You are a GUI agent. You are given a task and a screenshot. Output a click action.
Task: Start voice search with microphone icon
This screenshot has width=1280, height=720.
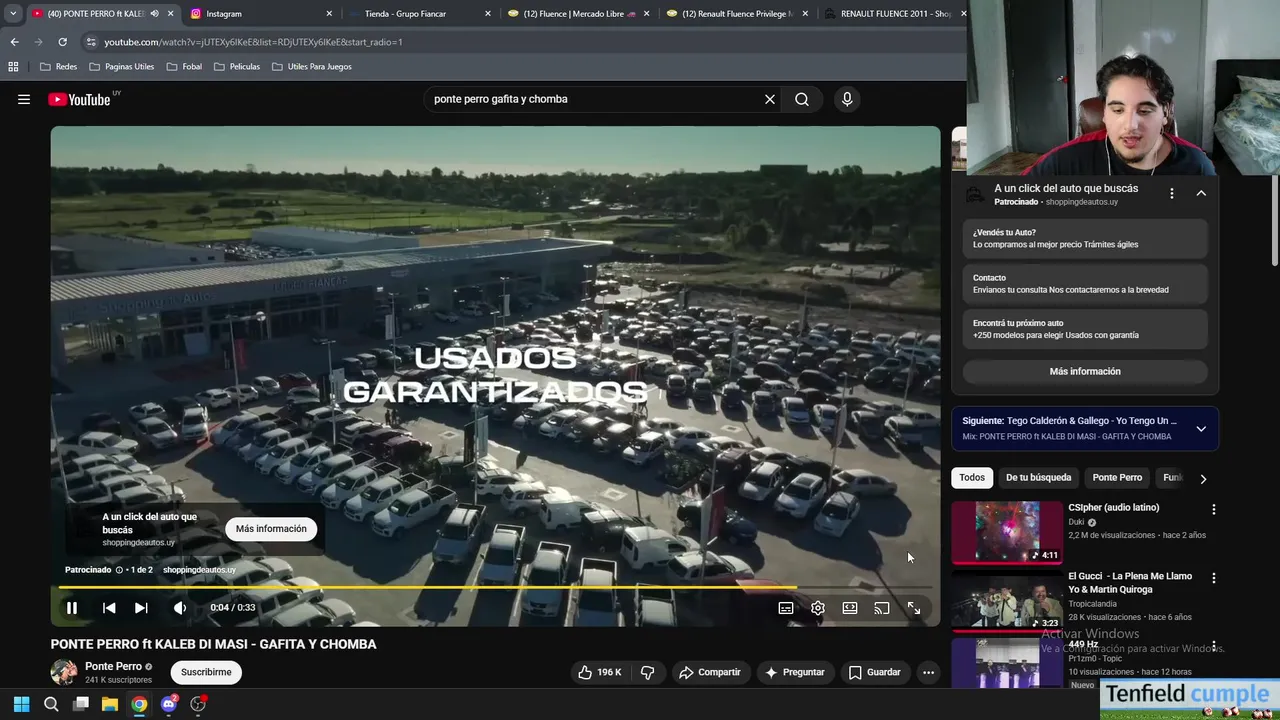(x=847, y=99)
